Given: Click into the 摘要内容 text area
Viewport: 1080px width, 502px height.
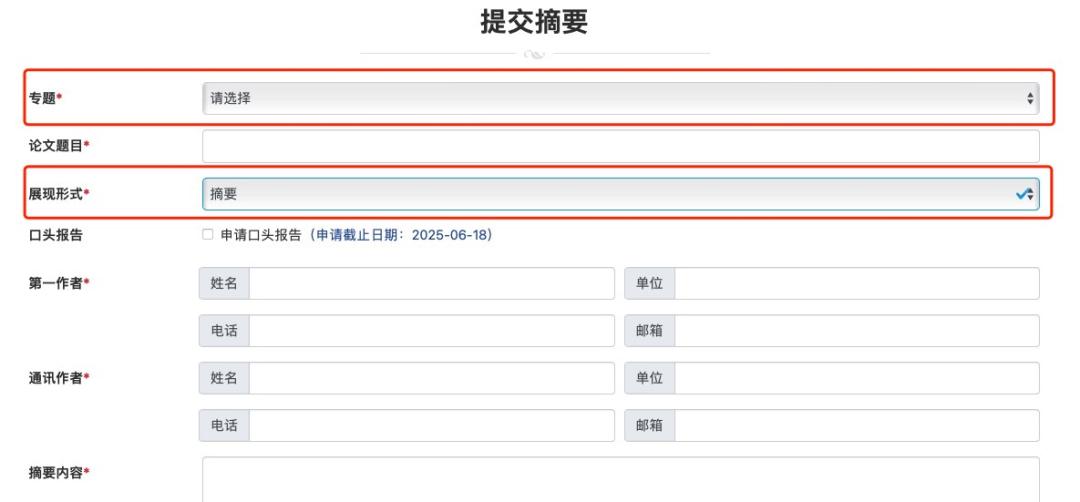Looking at the screenshot, I should click(x=620, y=480).
